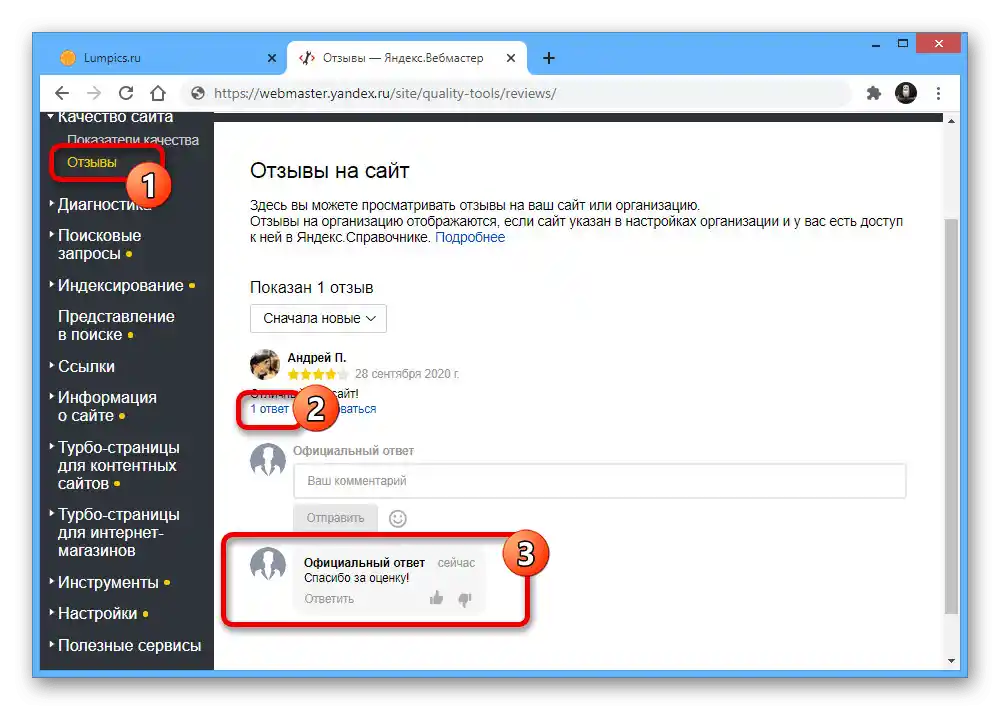Click the 'Показан 1 отзыв' text
The width and height of the screenshot is (1000, 710).
(x=311, y=288)
